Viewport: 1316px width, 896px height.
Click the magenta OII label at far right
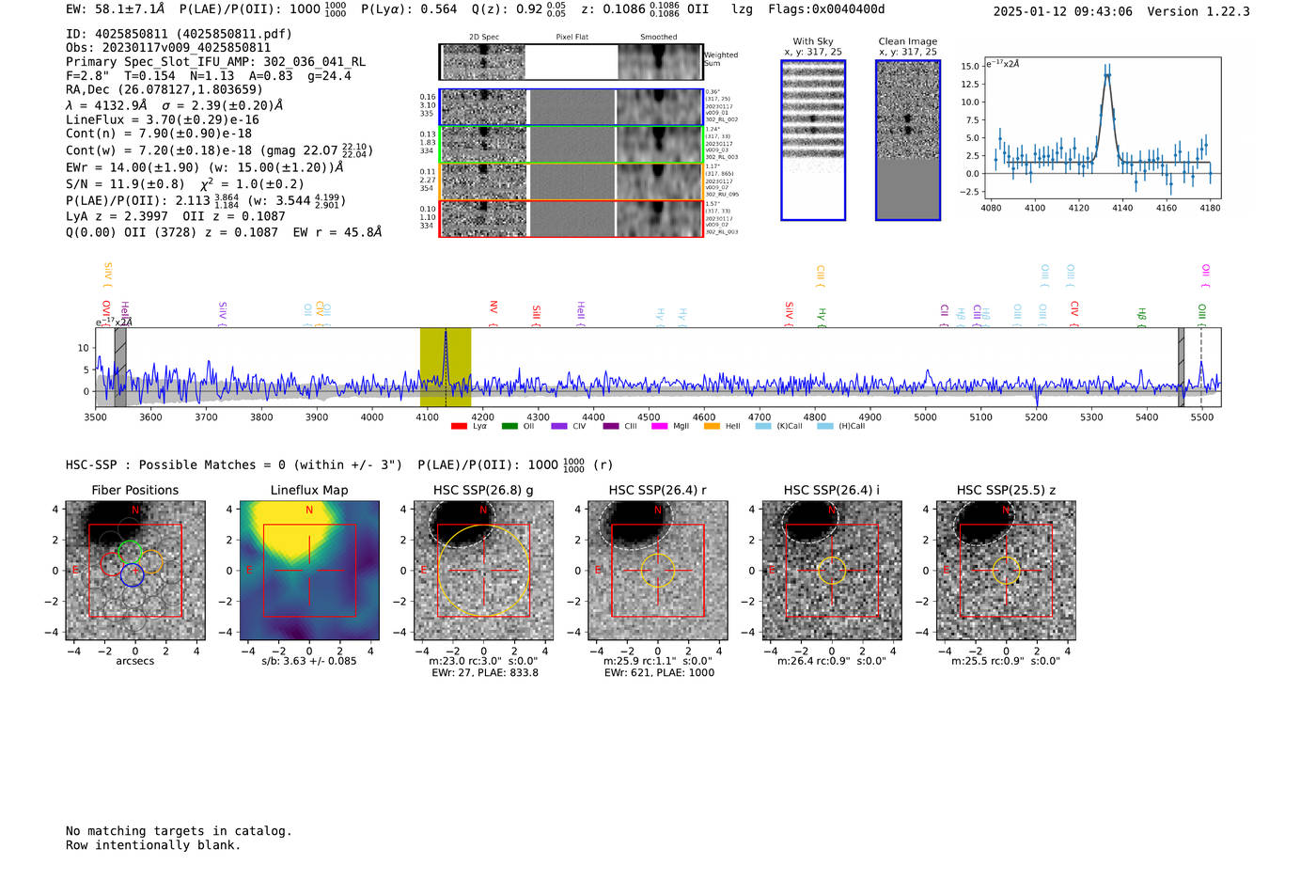tap(1206, 275)
